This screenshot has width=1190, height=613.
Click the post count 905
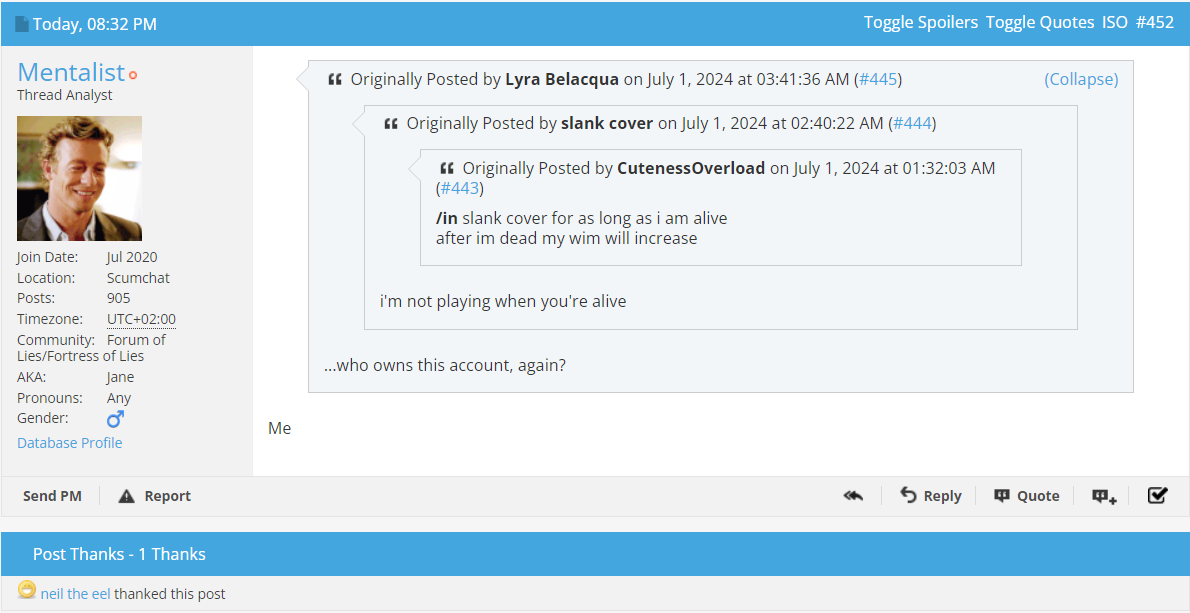118,299
